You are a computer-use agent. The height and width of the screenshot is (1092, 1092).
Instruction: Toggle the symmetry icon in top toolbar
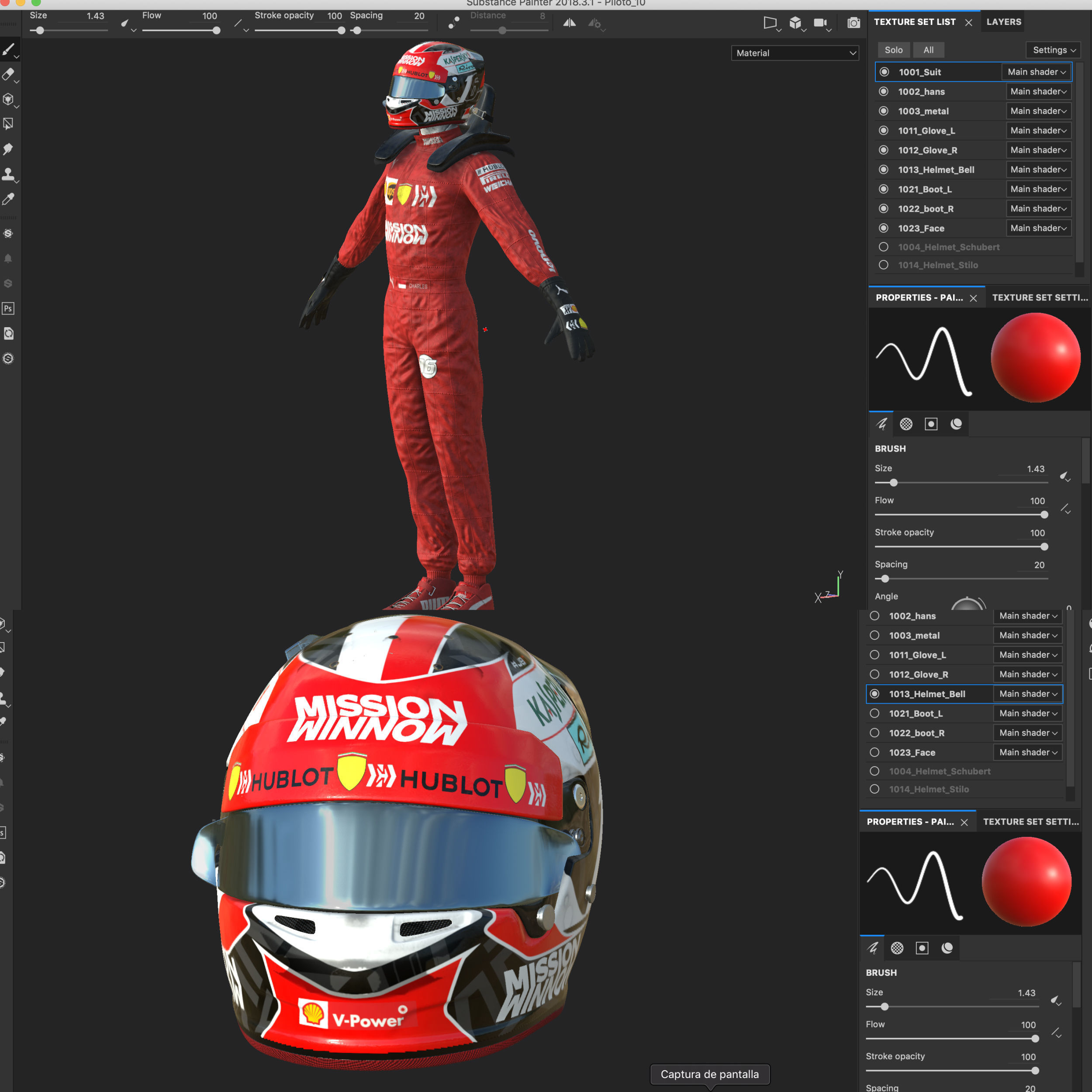point(569,23)
